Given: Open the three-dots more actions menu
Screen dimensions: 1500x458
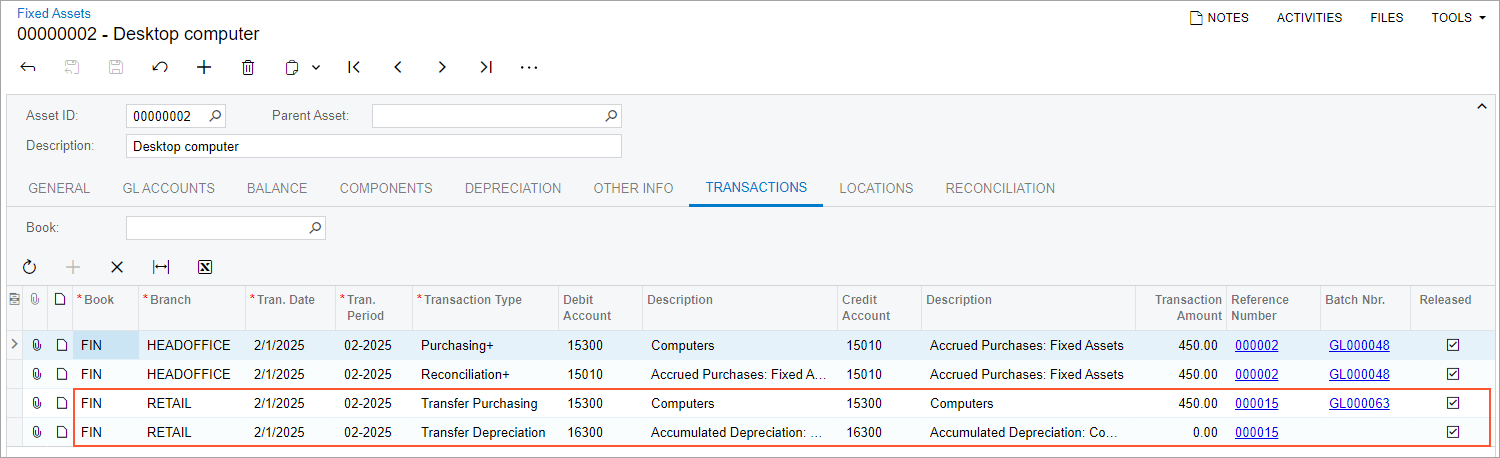Looking at the screenshot, I should [x=529, y=67].
